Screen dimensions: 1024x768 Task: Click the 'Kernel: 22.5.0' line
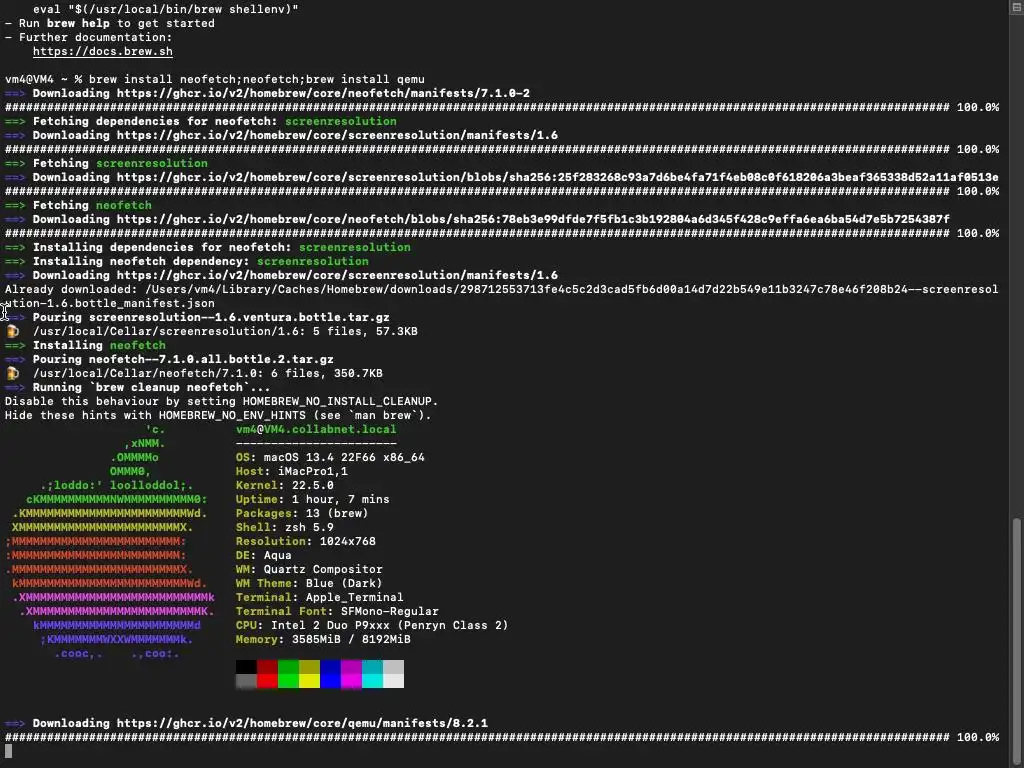pos(285,485)
